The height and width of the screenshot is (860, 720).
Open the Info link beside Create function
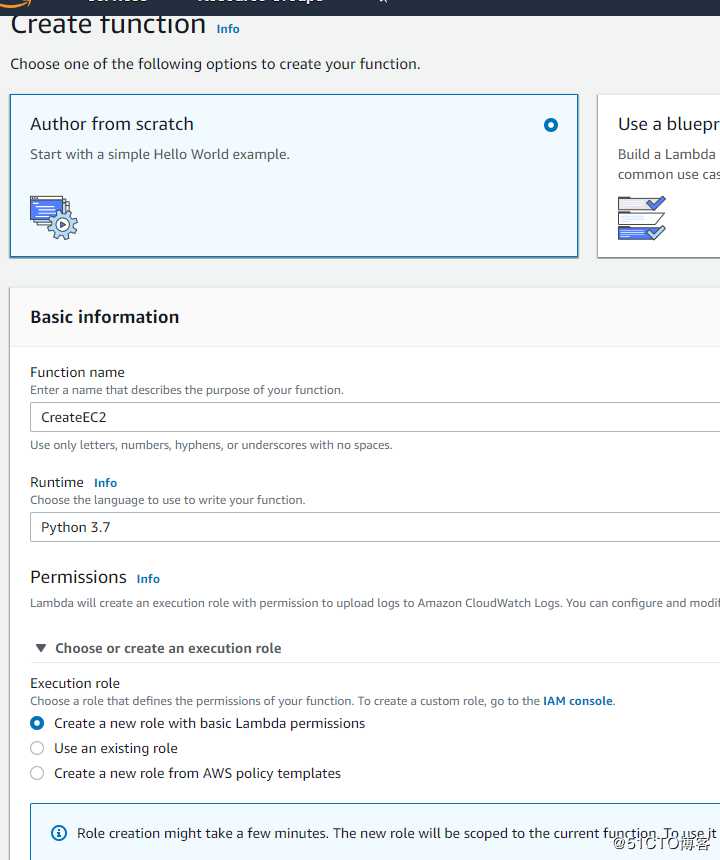click(x=228, y=29)
